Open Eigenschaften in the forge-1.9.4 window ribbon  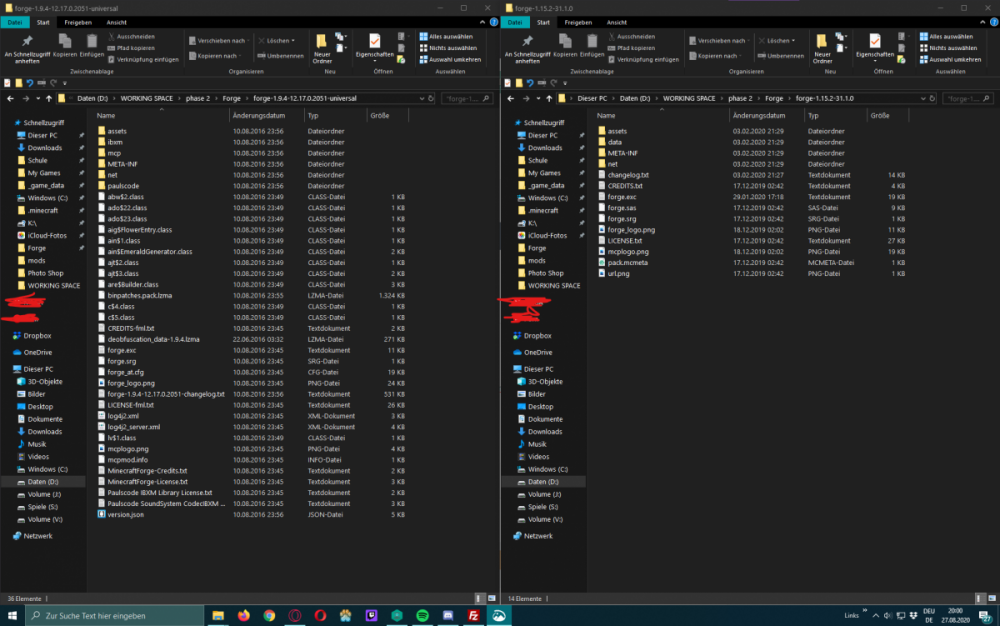(374, 48)
